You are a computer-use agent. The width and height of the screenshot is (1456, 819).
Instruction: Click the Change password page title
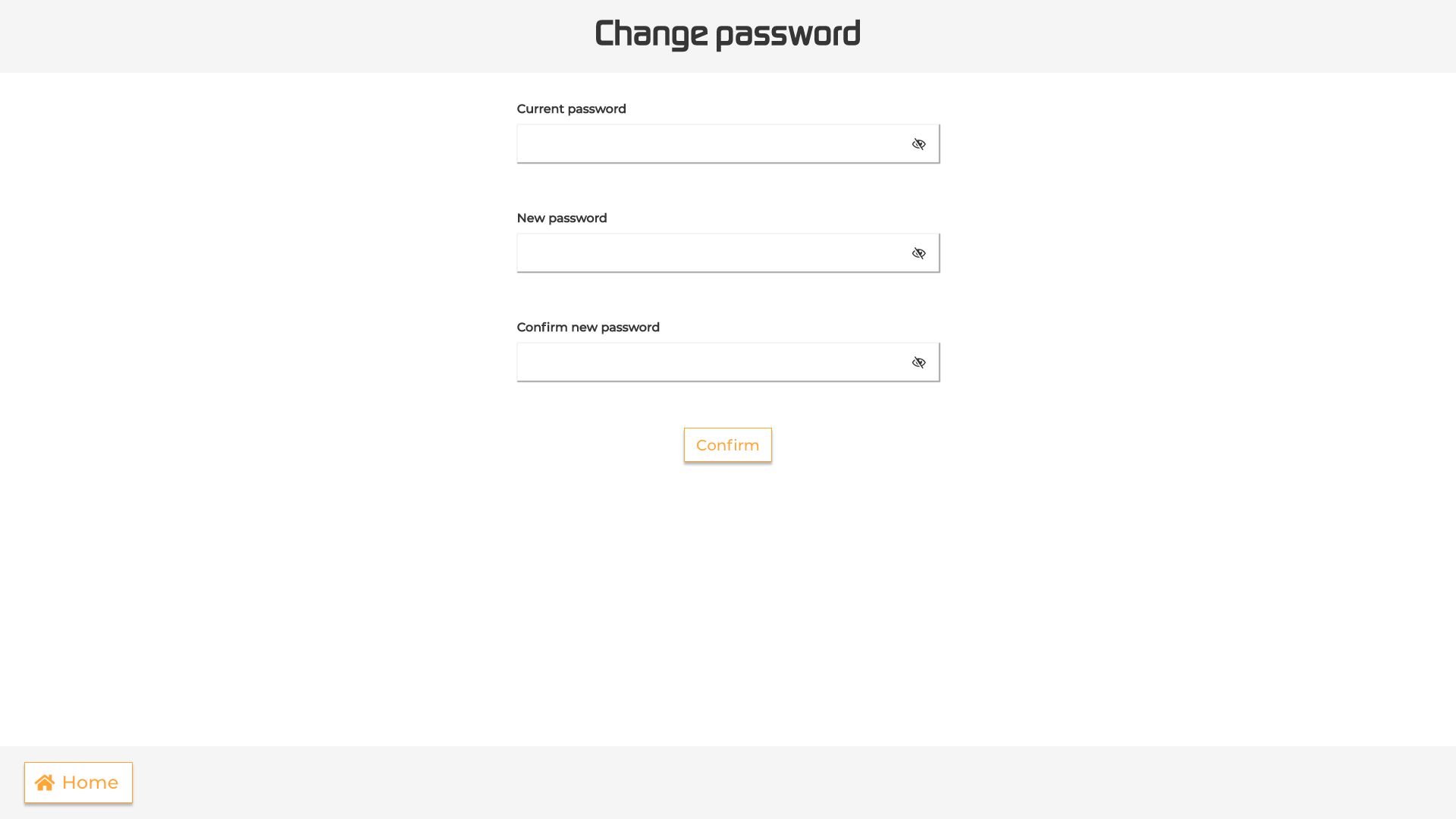pyautogui.click(x=727, y=33)
